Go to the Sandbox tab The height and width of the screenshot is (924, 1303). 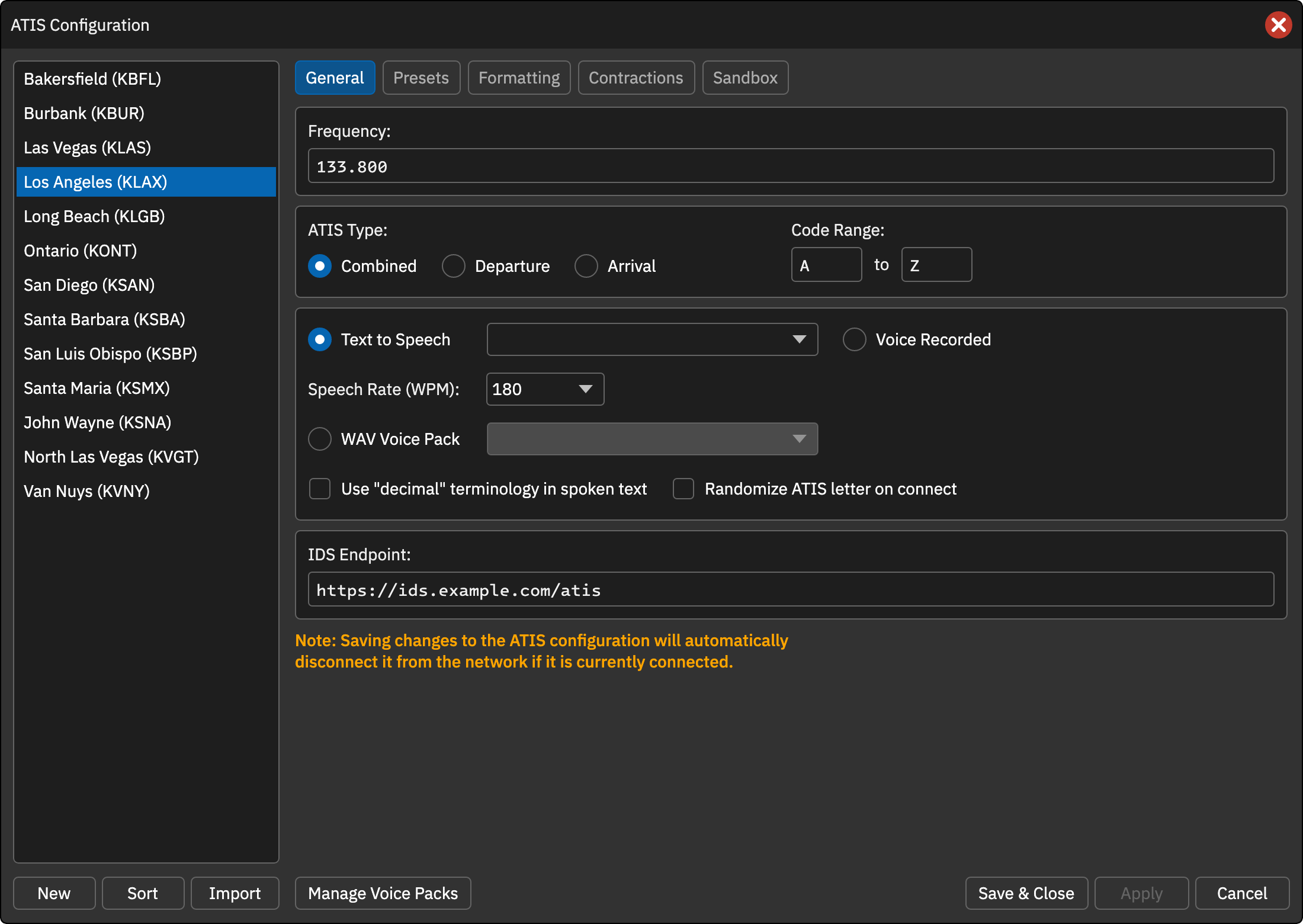(745, 78)
